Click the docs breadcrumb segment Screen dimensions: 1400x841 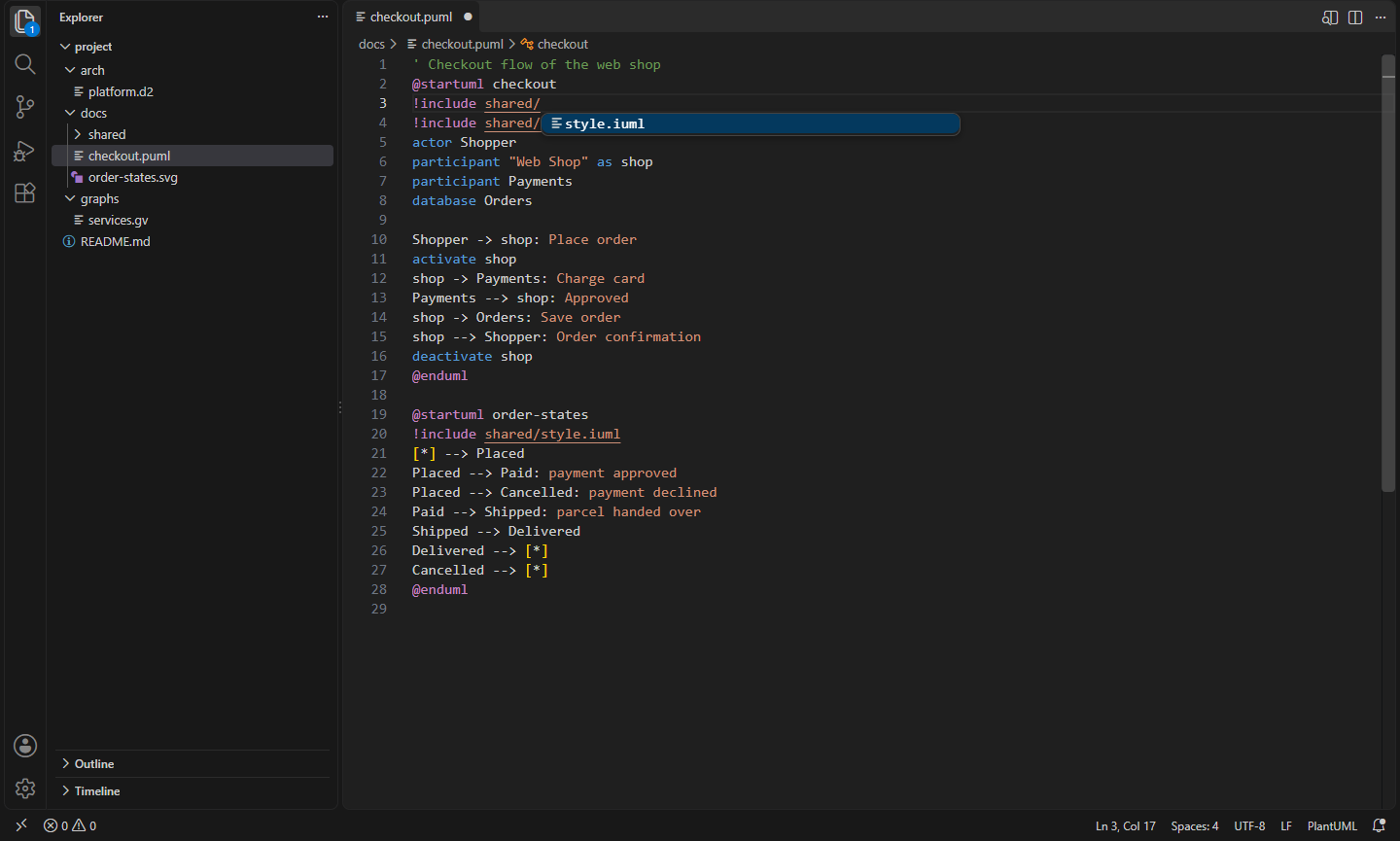point(371,44)
